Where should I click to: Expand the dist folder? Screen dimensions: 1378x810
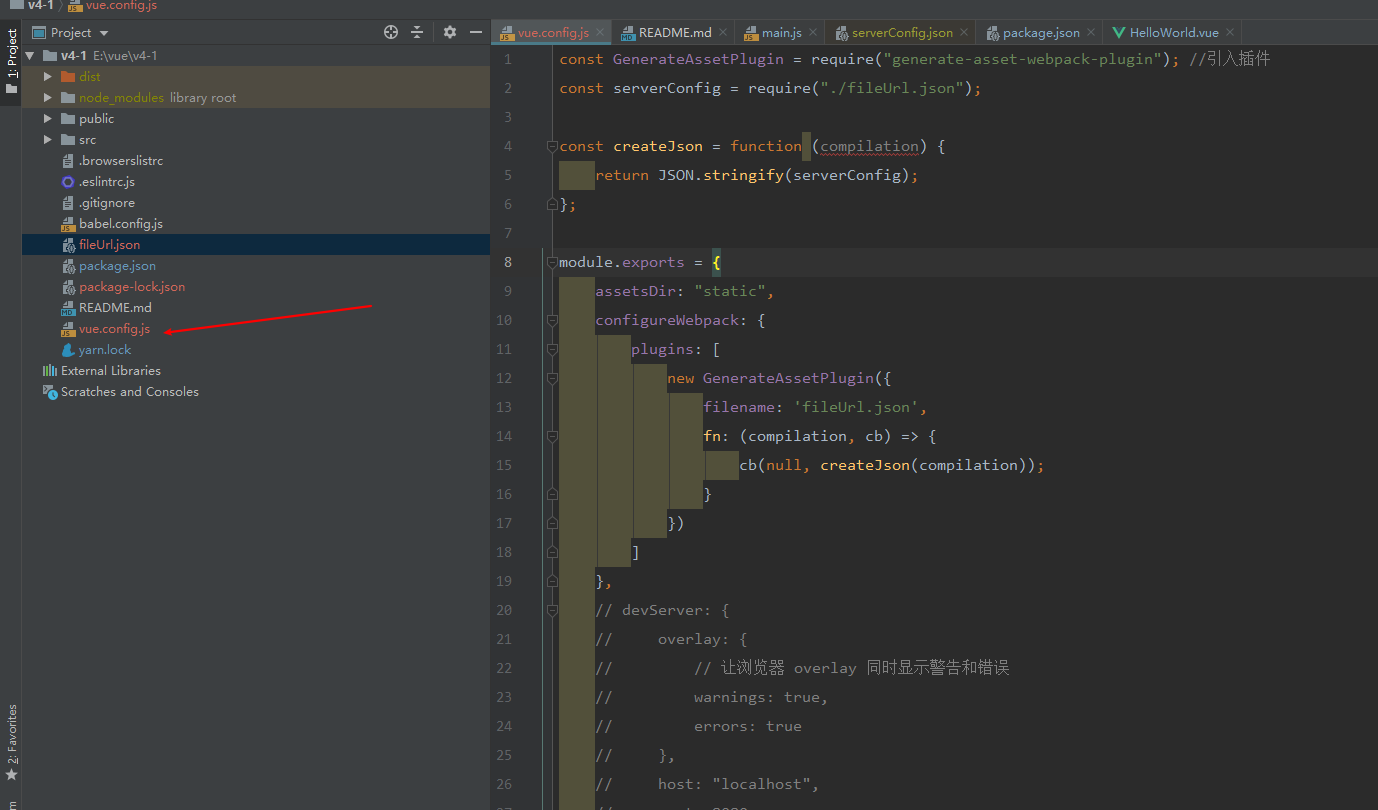47,76
